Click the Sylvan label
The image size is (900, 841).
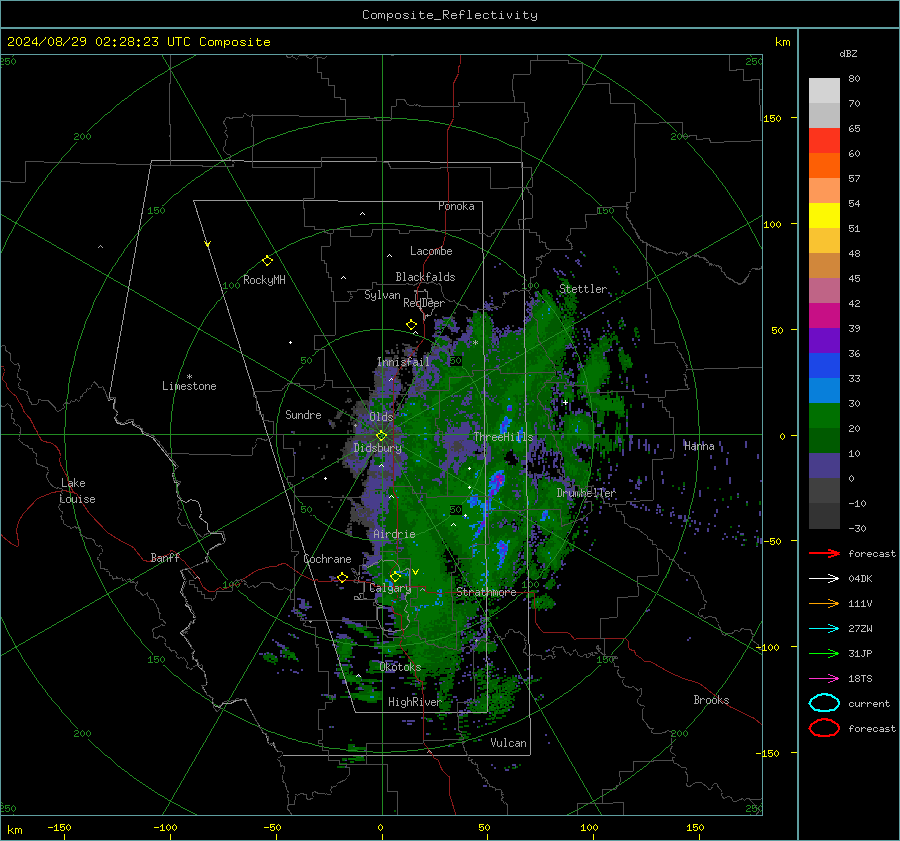(x=382, y=295)
